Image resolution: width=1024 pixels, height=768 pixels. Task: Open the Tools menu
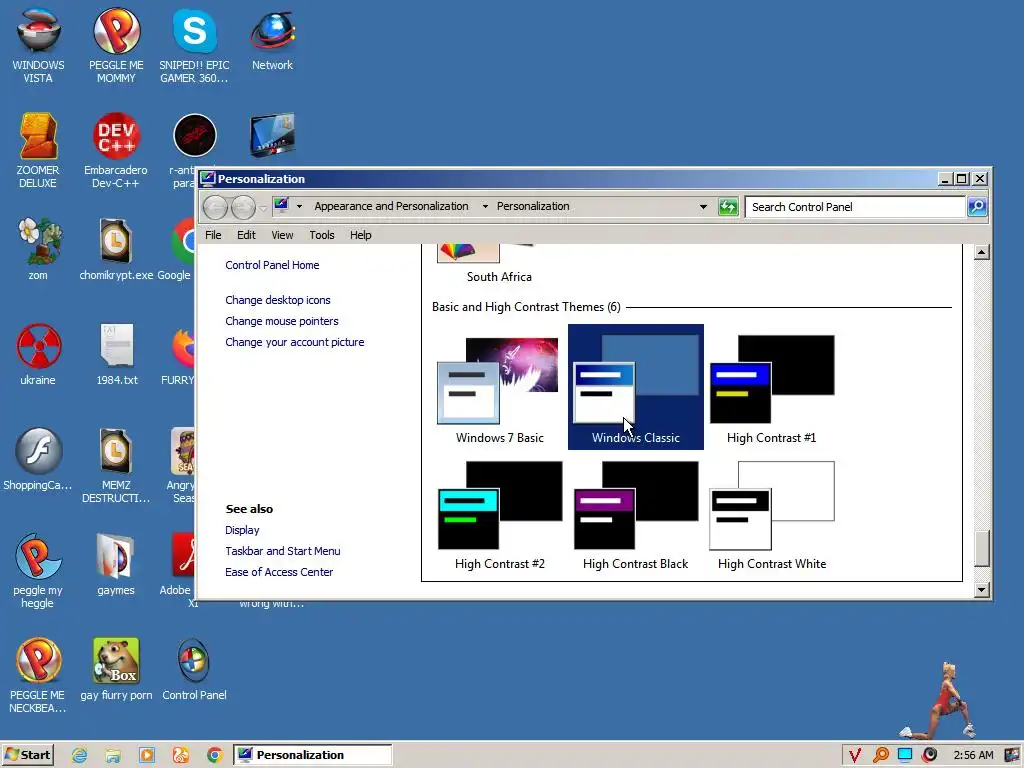[322, 235]
